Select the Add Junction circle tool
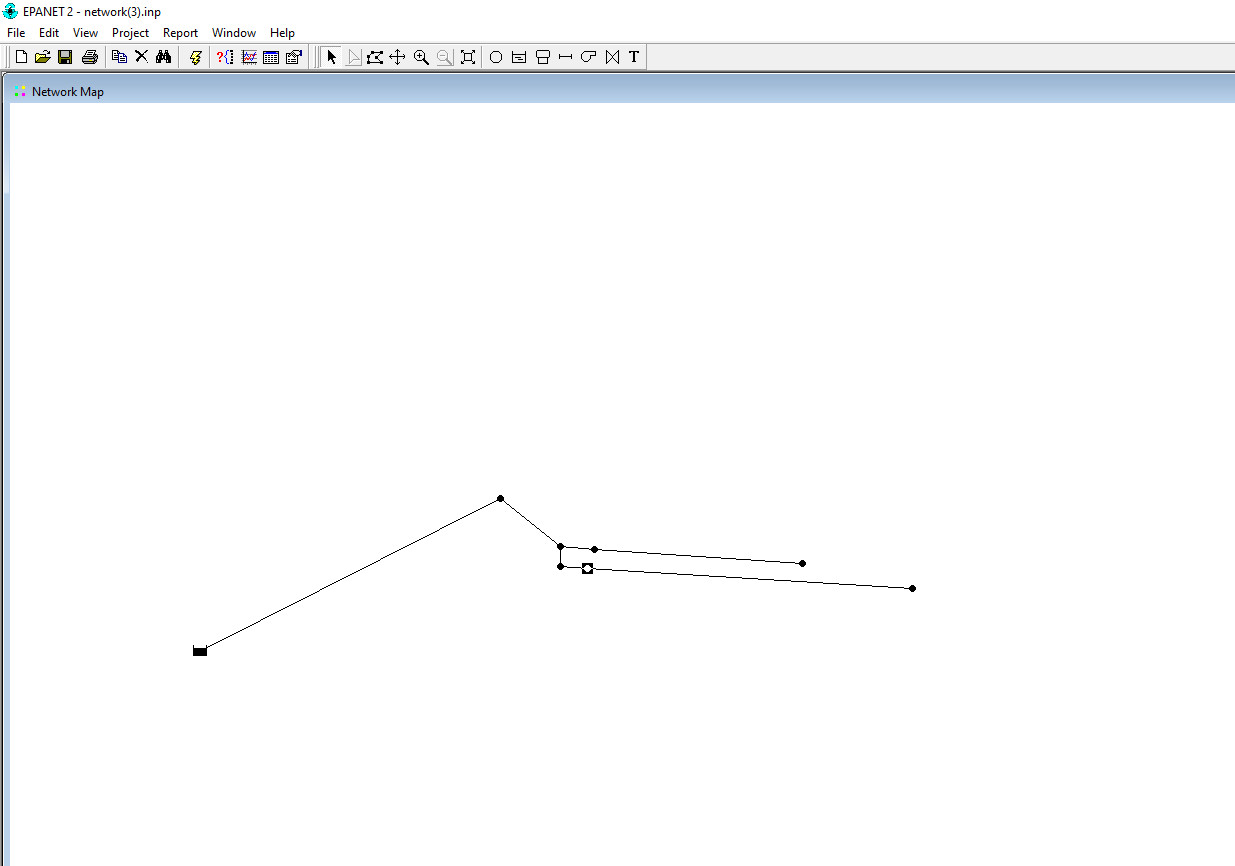This screenshot has width=1235, height=866. point(496,57)
